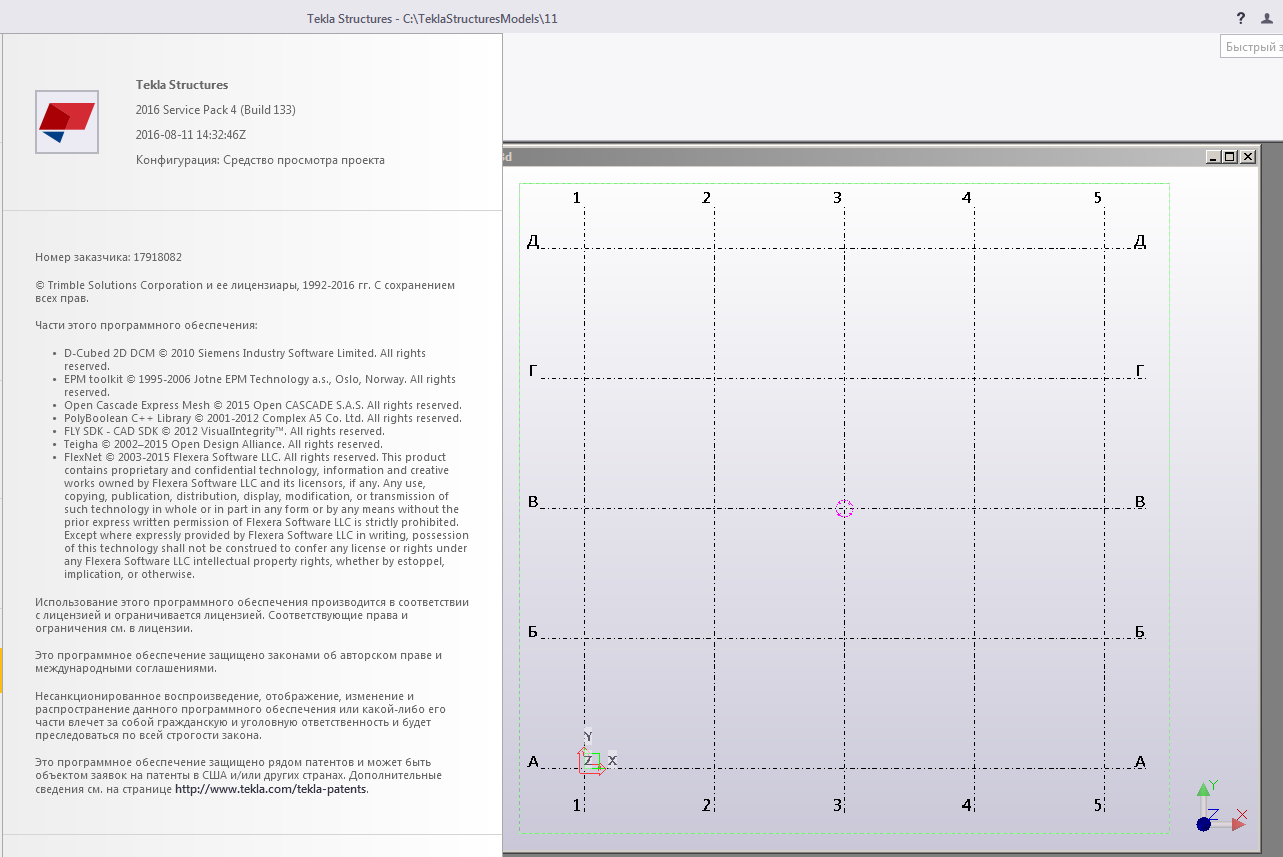1283x857 pixels.
Task: Select grid label 4 at bottom of view
Action: [x=967, y=805]
